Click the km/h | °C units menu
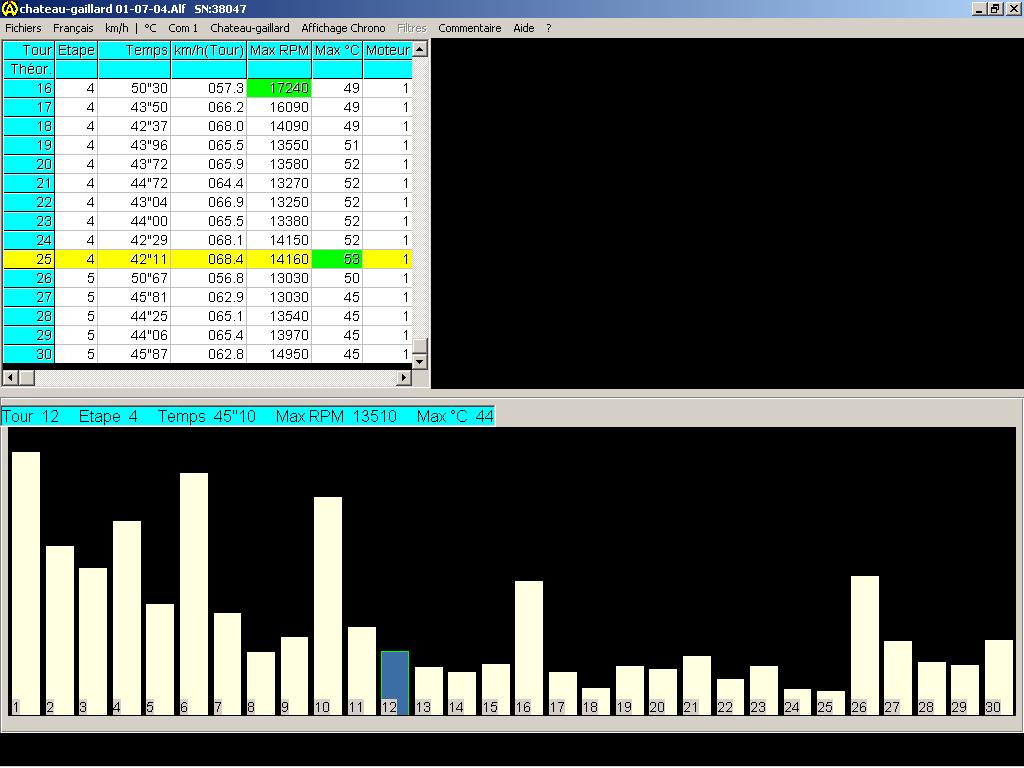The width and height of the screenshot is (1024, 768). coord(130,28)
